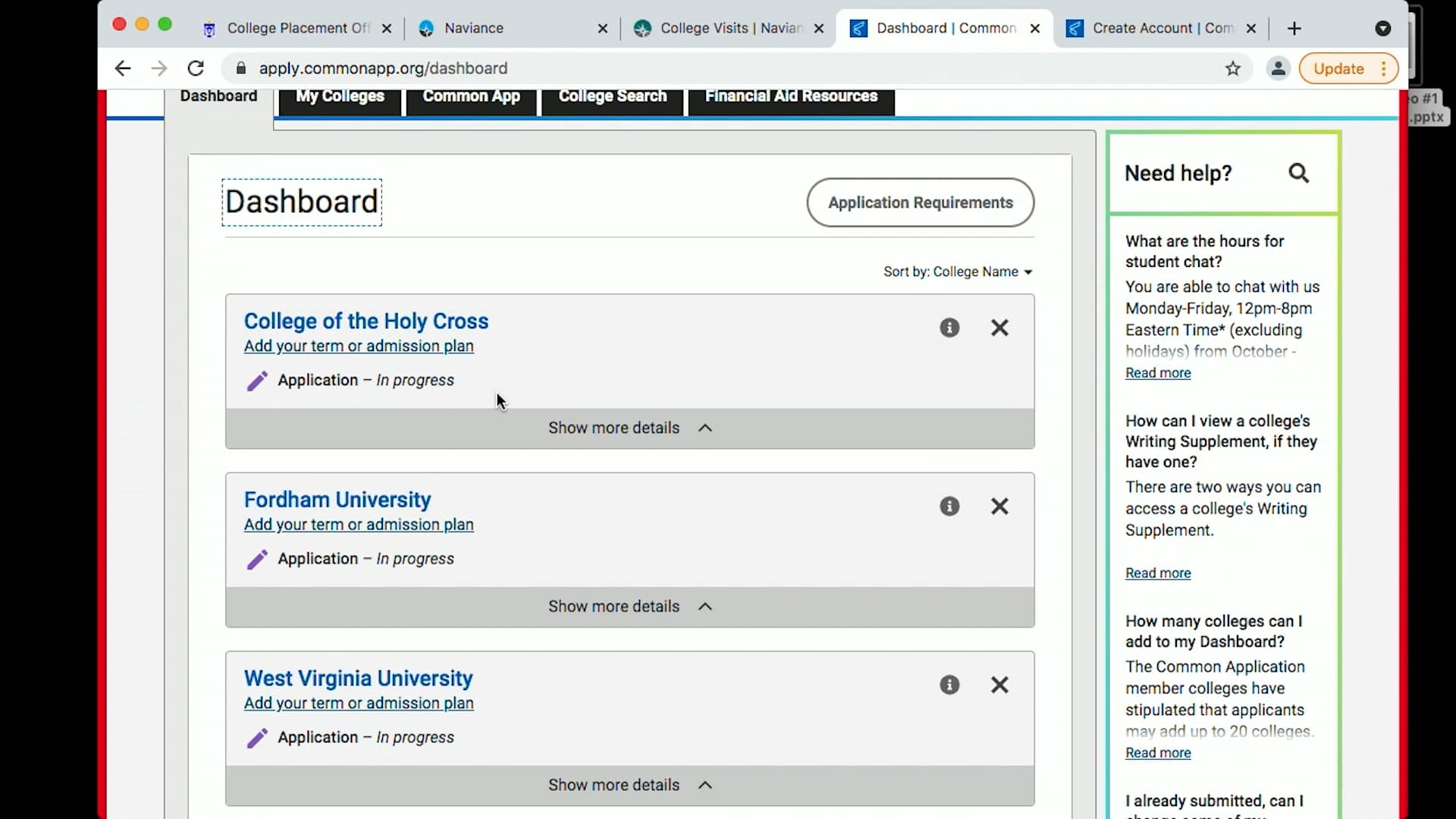
Task: Expand Show more details for Holy Cross
Action: (629, 428)
